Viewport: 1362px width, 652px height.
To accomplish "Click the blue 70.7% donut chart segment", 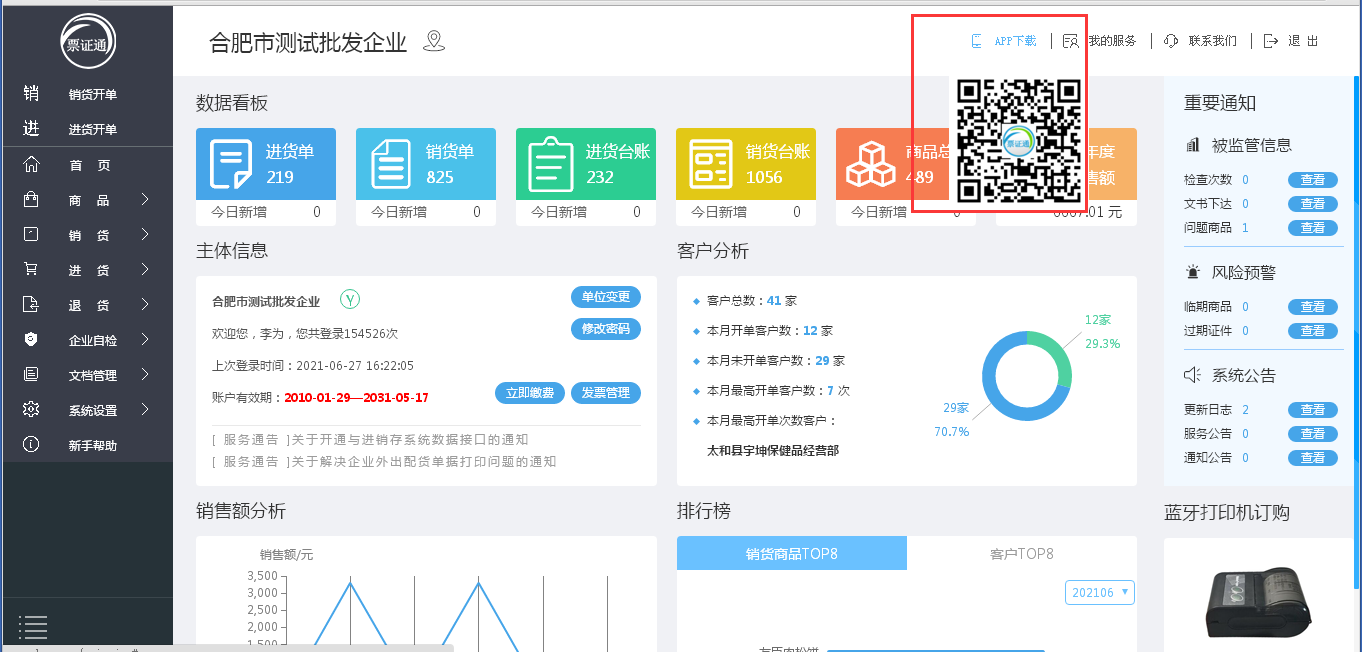I will [x=1000, y=400].
